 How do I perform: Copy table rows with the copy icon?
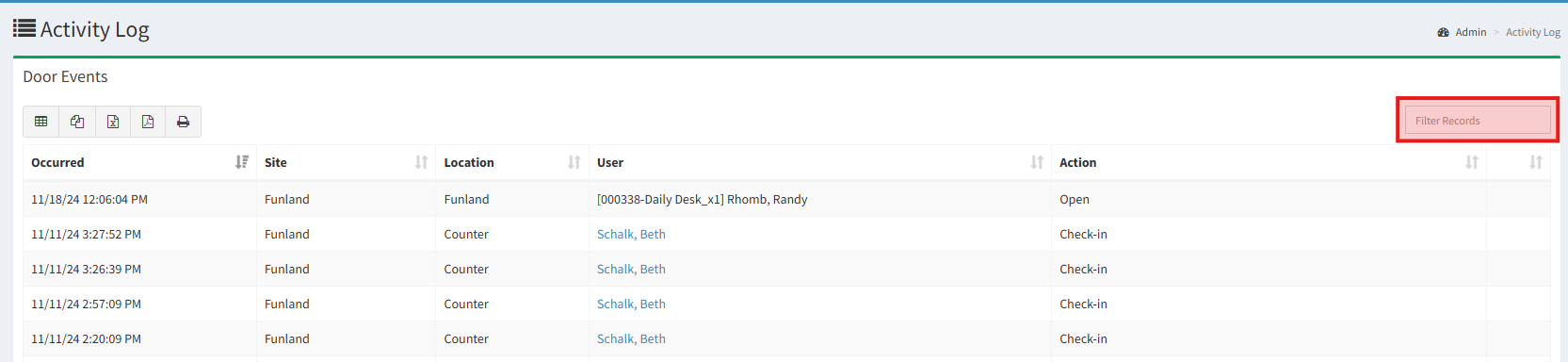point(77,122)
